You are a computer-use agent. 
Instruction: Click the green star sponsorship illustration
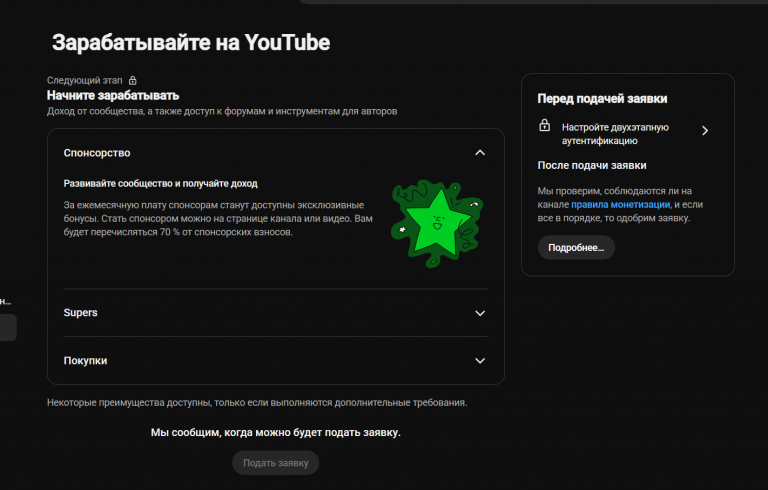pyautogui.click(x=437, y=223)
